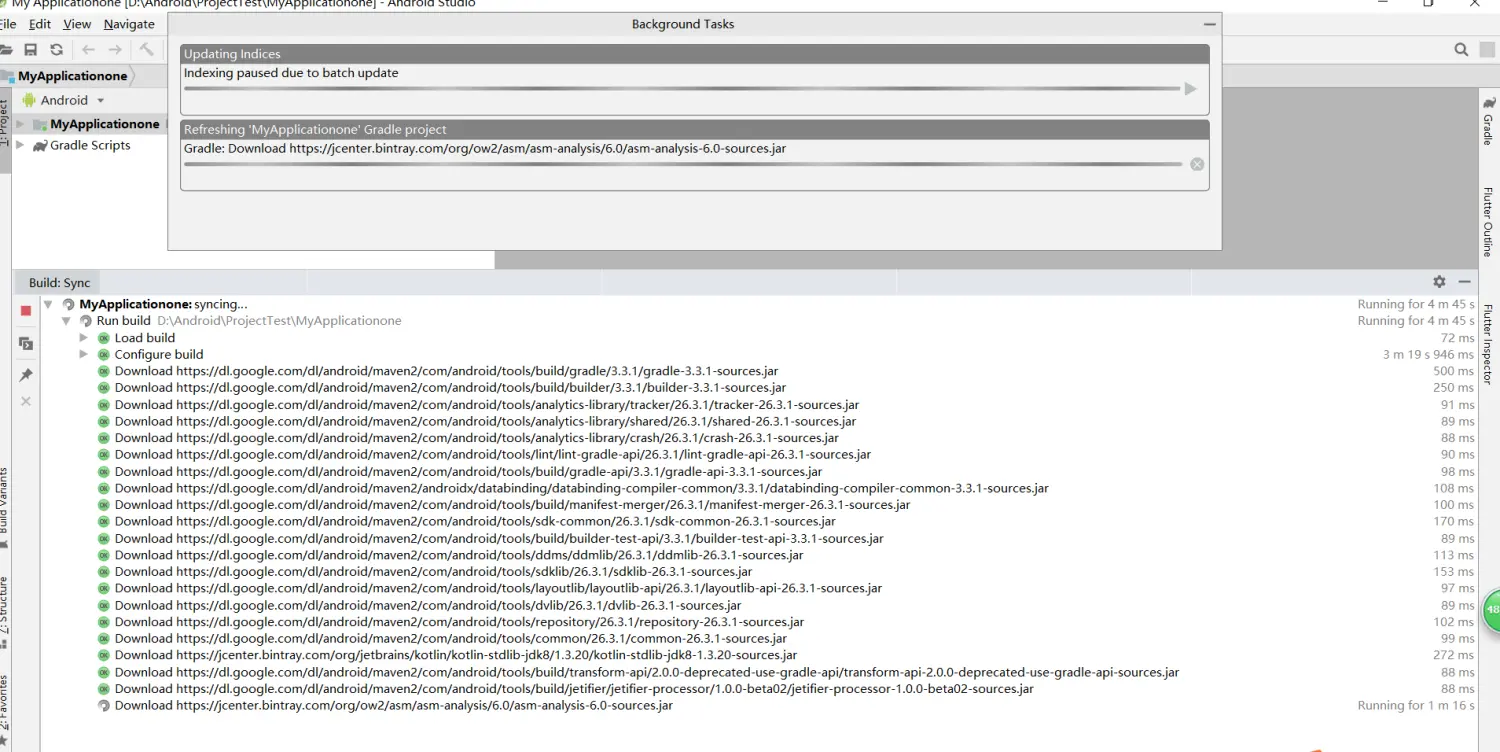Click the Forward navigation arrow
The height and width of the screenshot is (752, 1500).
115,50
